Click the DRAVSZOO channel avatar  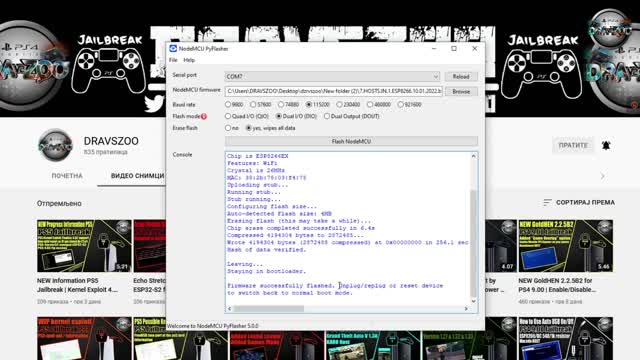[55, 146]
